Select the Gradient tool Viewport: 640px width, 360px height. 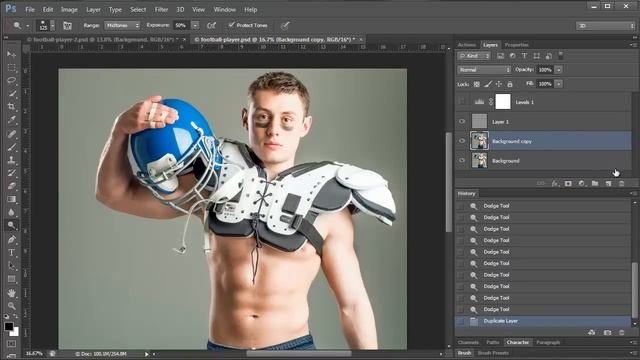(11, 199)
